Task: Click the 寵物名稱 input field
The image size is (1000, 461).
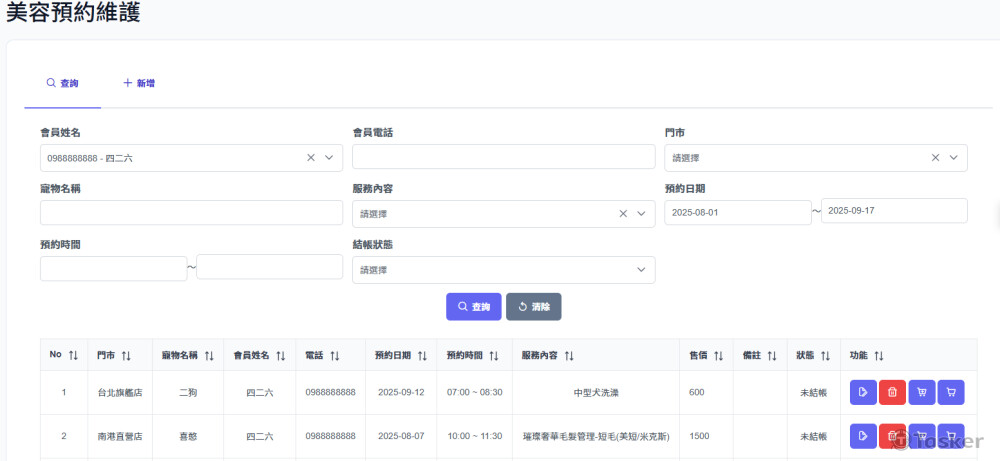Action: coord(191,213)
